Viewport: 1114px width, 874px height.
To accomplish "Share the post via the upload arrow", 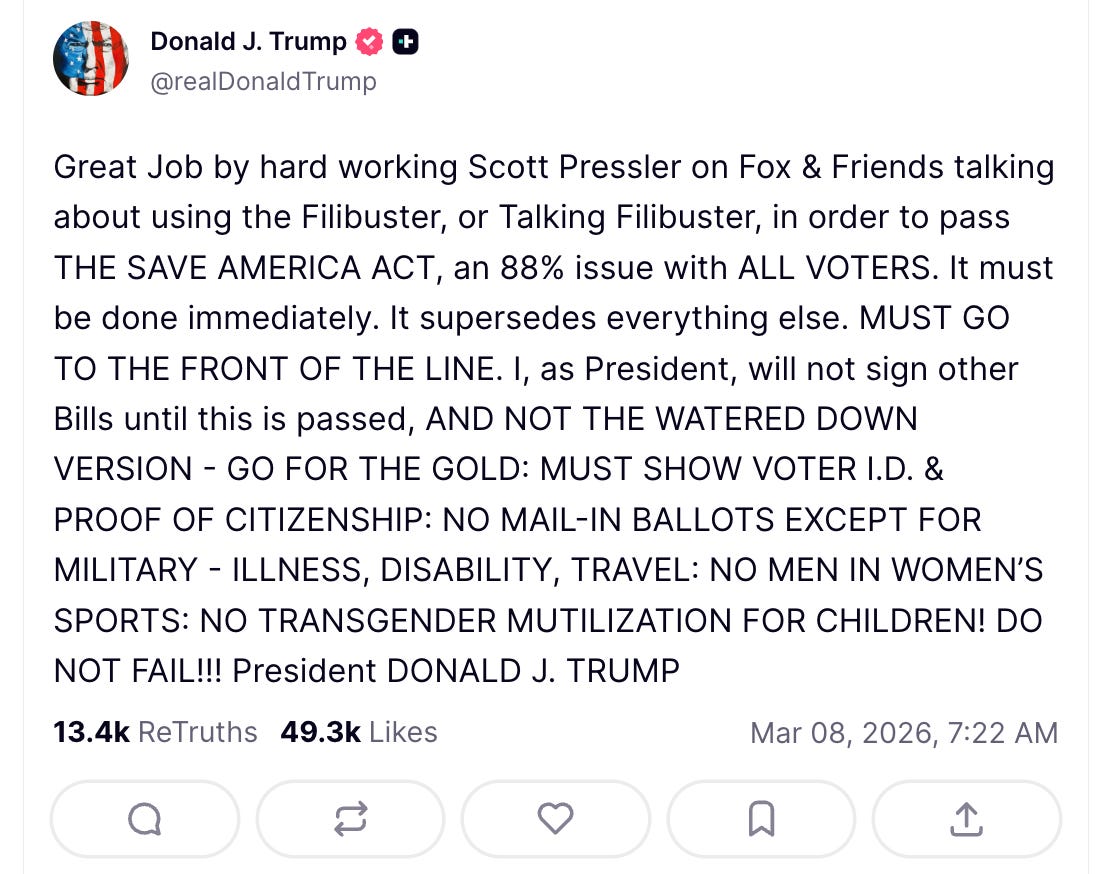I will pos(966,819).
